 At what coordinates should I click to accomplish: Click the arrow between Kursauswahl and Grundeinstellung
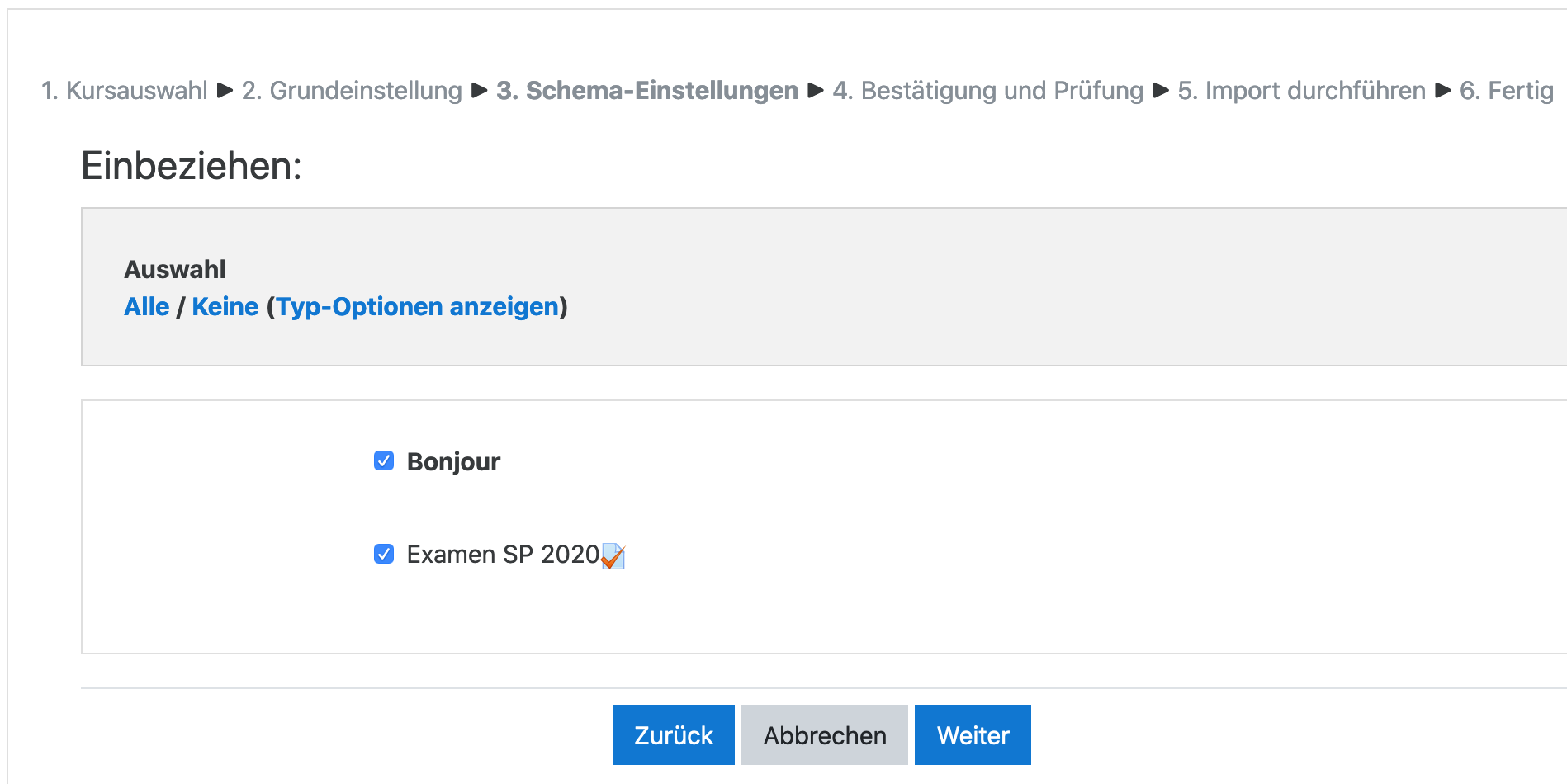225,90
